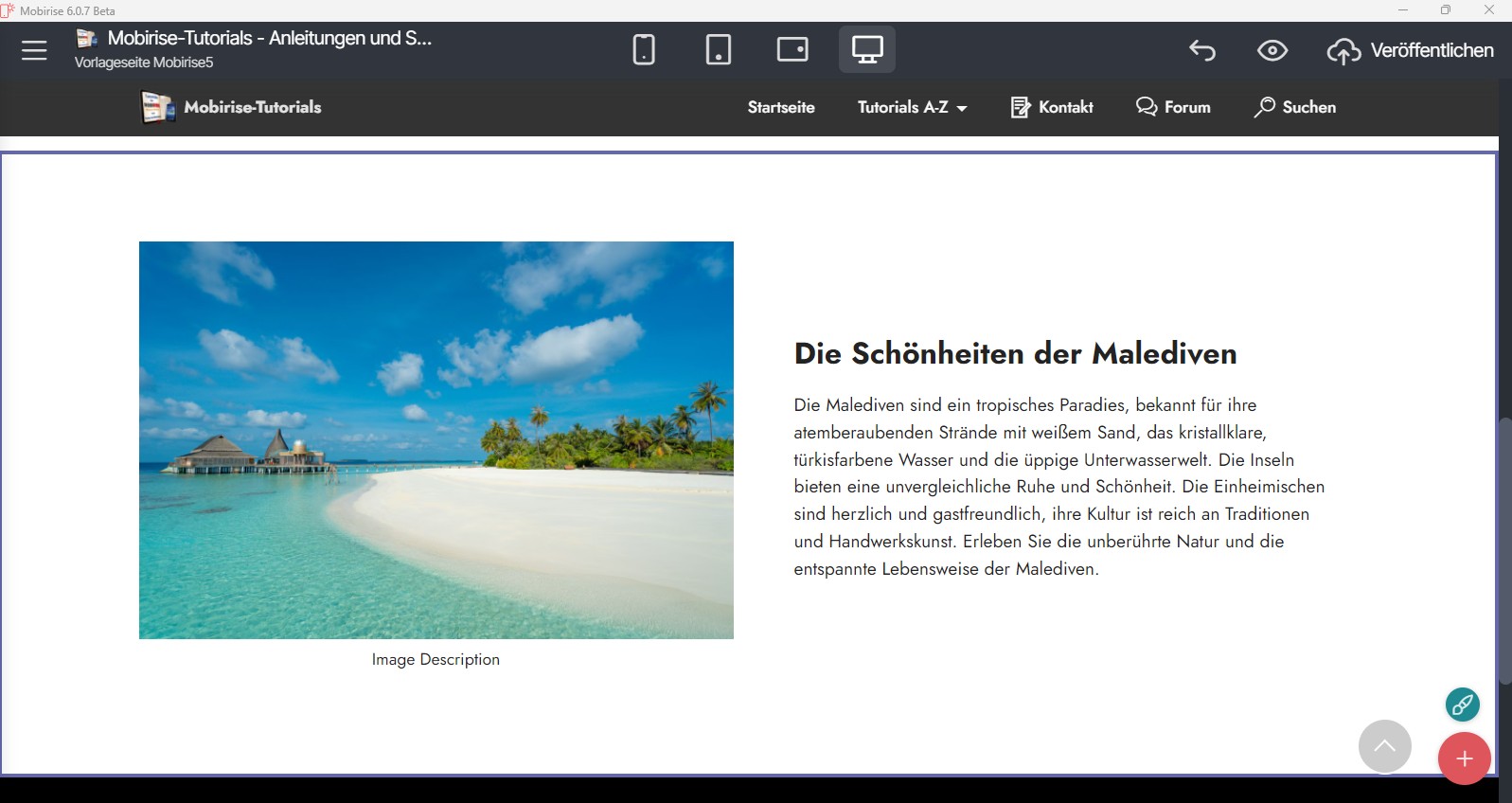Click the scroll-to-top arrow button
Screen dimensions: 1512x803
click(x=1385, y=746)
